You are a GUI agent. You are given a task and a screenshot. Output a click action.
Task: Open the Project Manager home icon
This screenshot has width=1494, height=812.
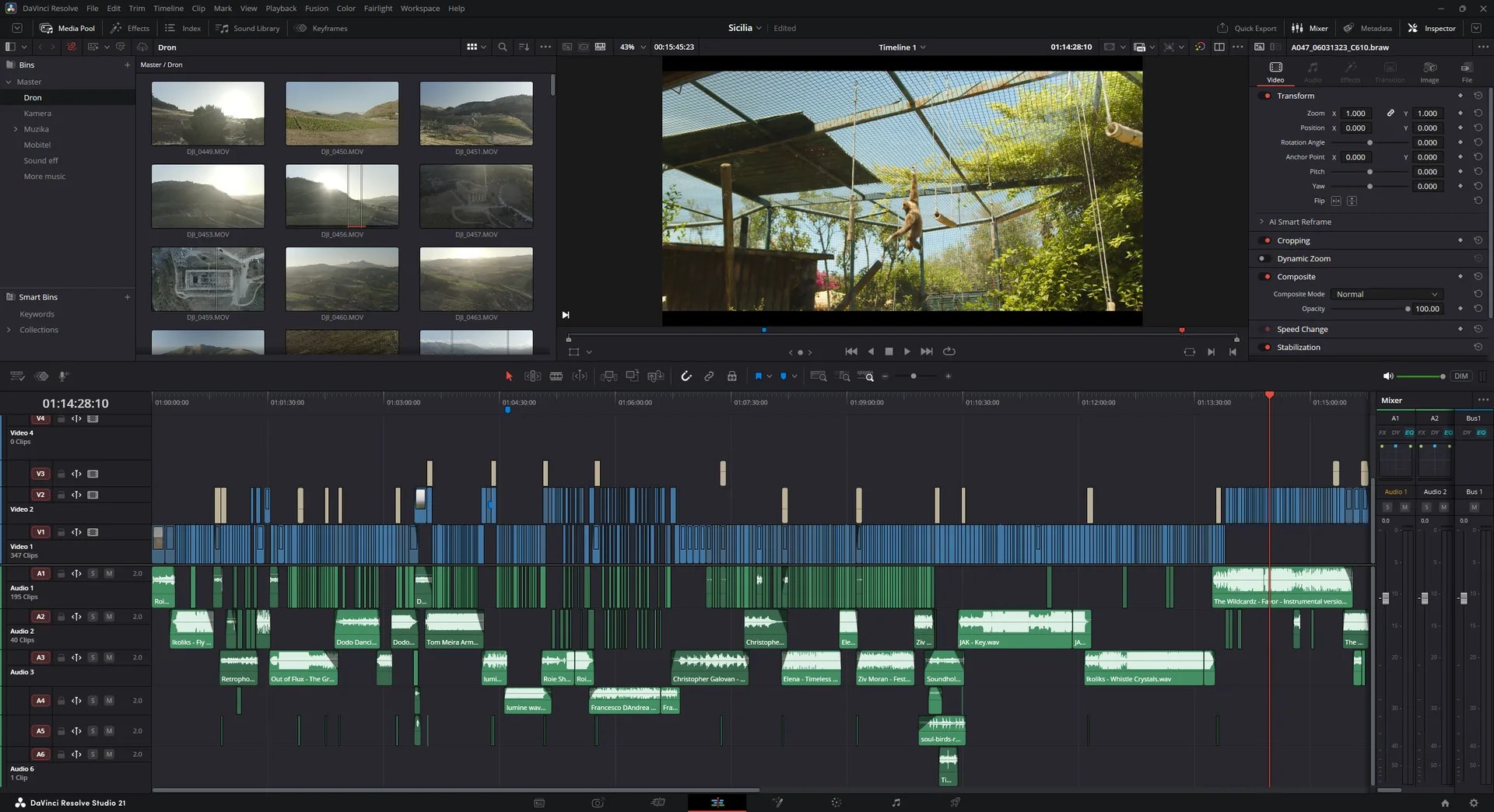coord(1445,803)
